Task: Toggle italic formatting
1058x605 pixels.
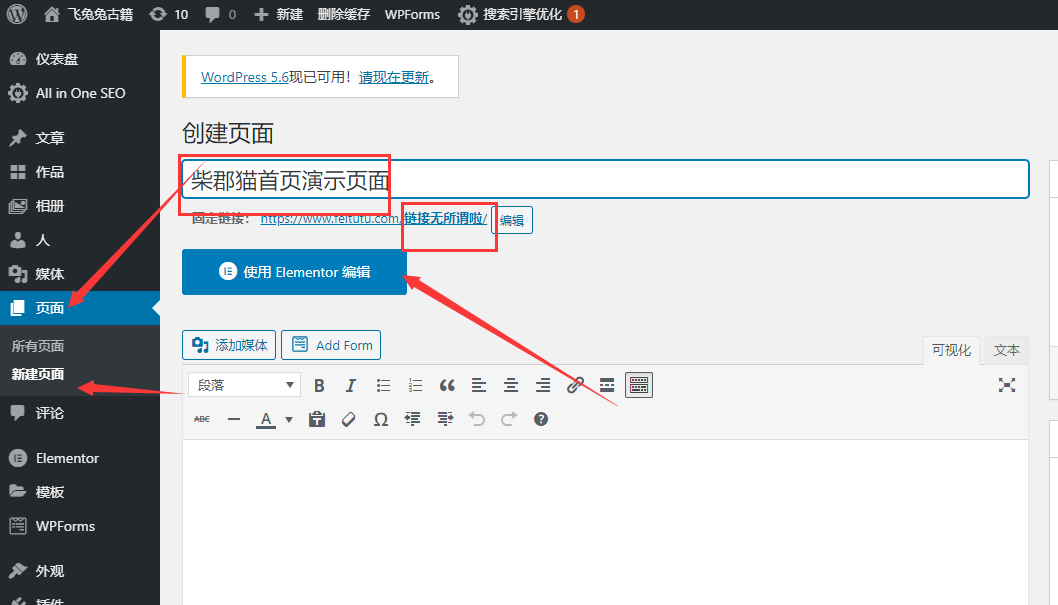Action: click(350, 385)
